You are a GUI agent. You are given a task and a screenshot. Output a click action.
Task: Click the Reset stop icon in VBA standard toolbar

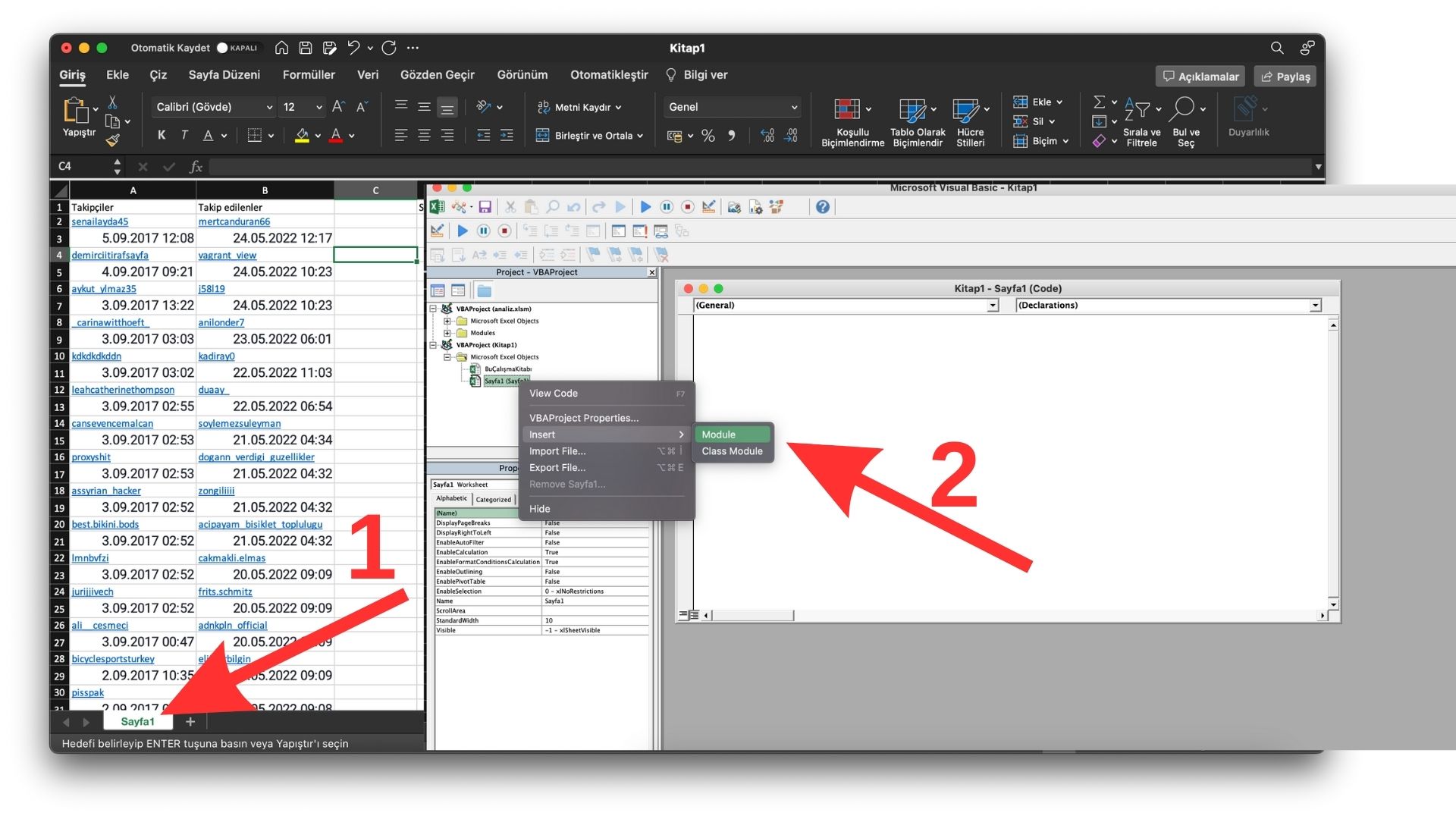(x=688, y=207)
